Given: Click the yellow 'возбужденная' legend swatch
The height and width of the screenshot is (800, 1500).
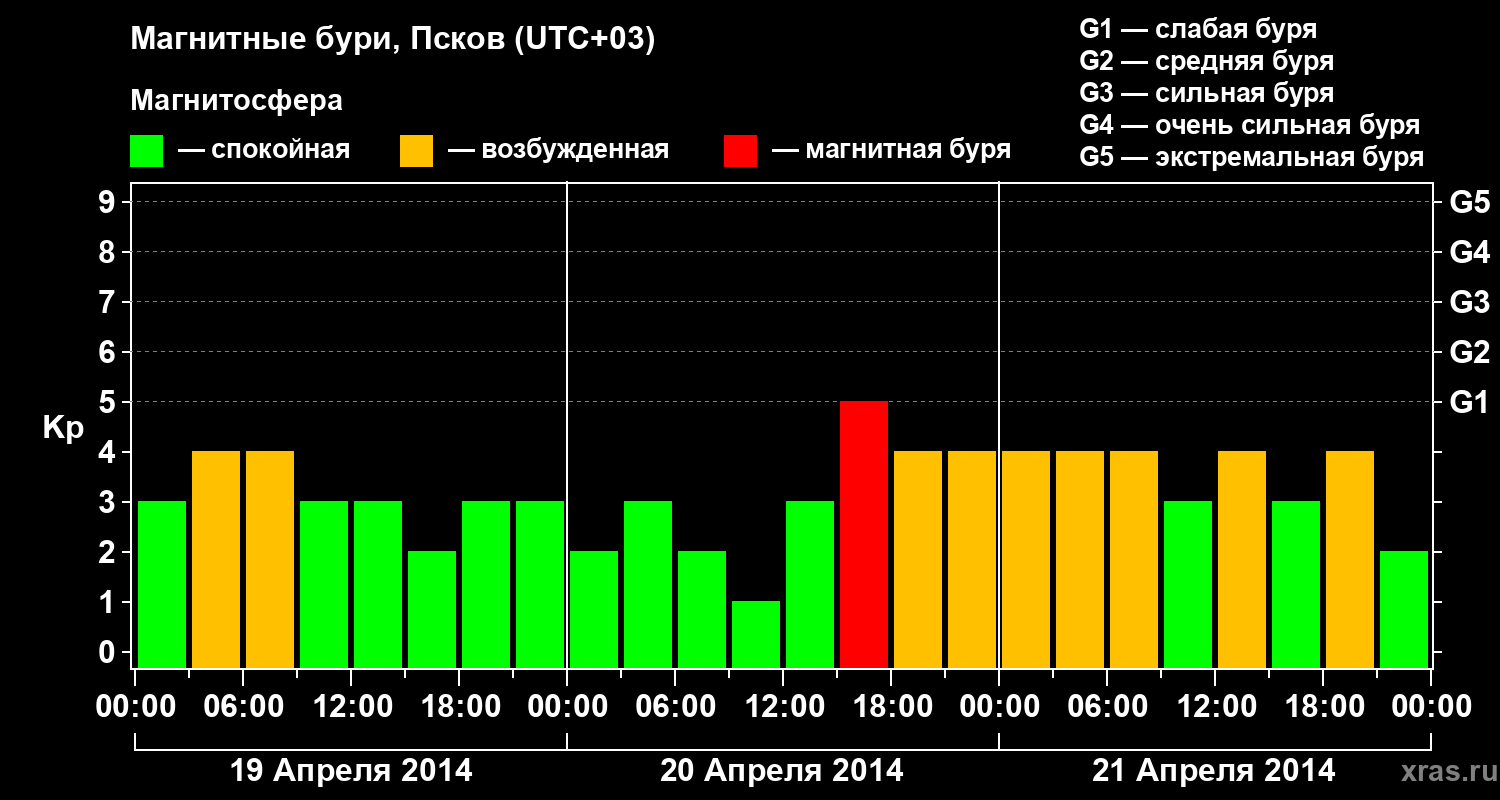Looking at the screenshot, I should coord(417,151).
